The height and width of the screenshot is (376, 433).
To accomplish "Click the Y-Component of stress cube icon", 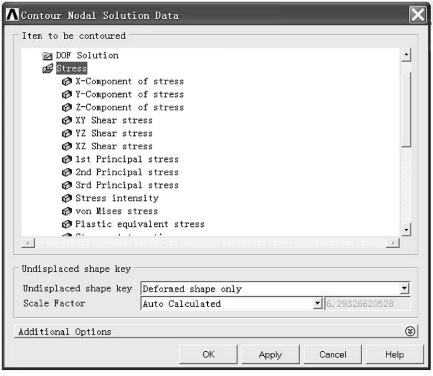I will (67, 95).
